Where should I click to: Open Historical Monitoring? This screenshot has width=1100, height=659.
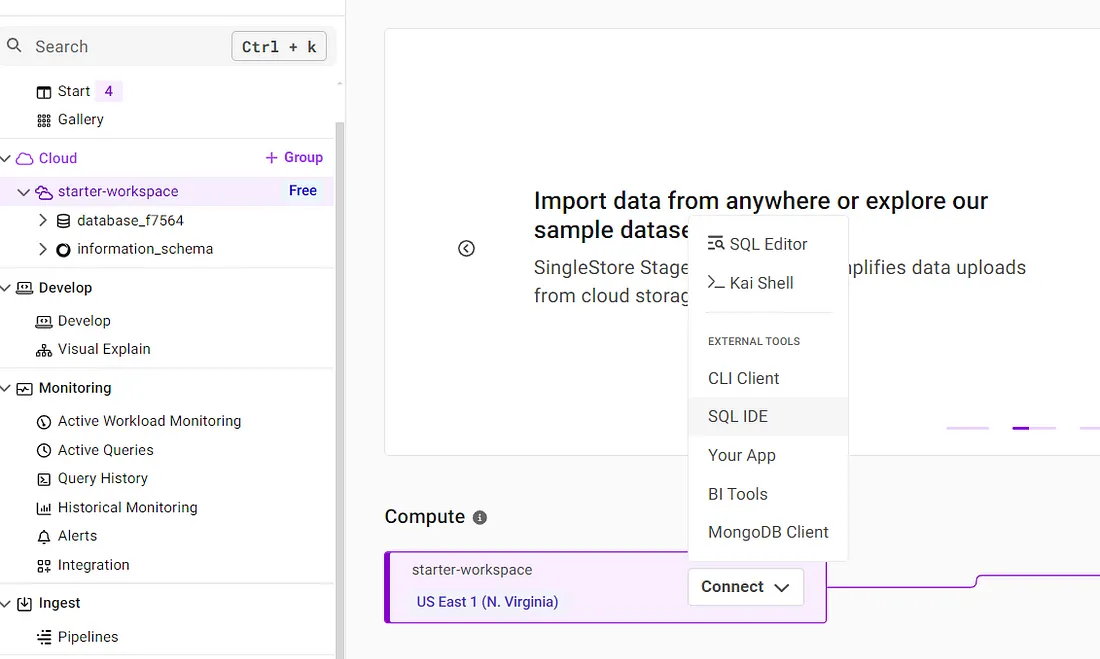point(128,507)
